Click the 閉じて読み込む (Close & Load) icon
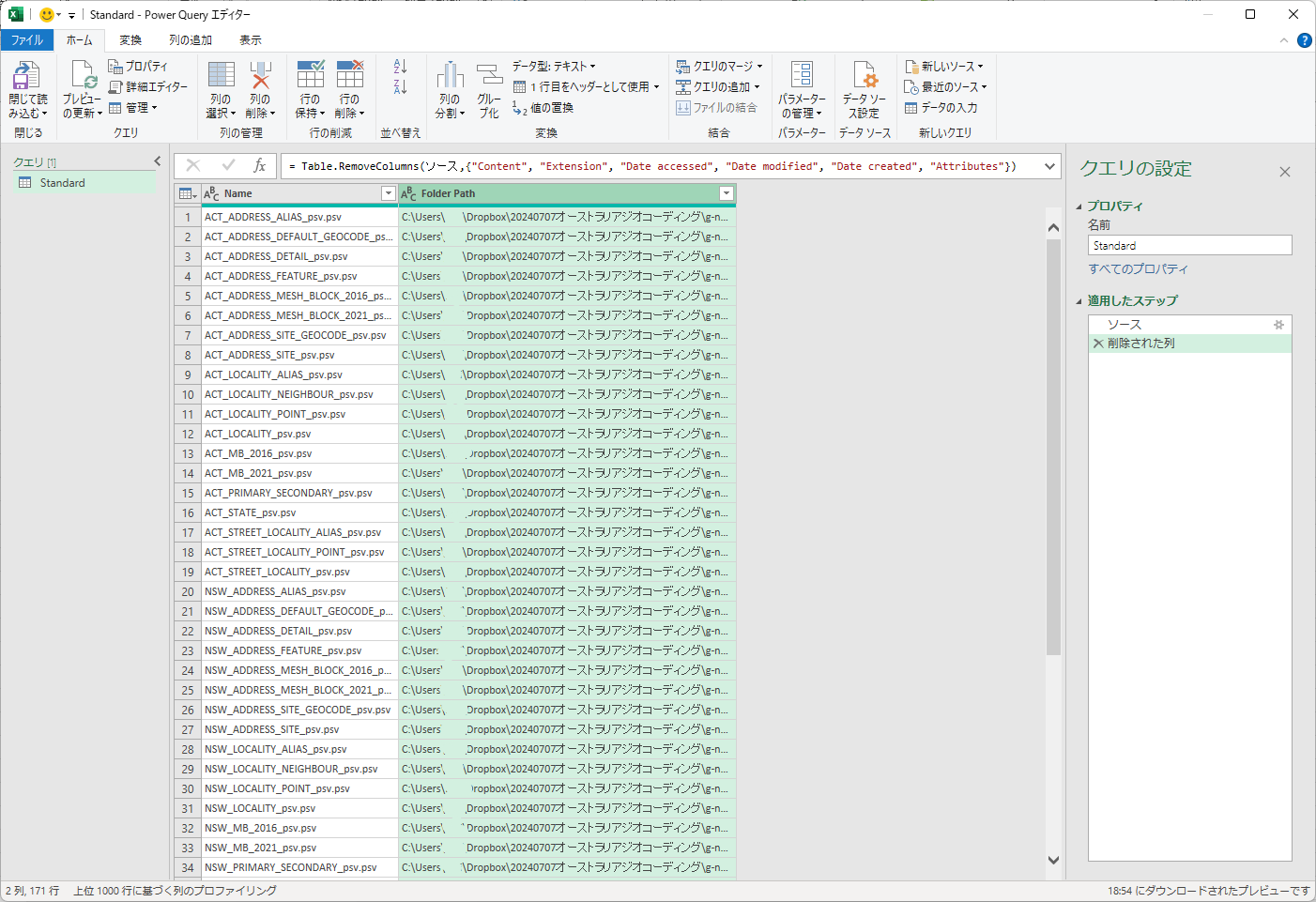This screenshot has width=1316, height=902. click(26, 76)
